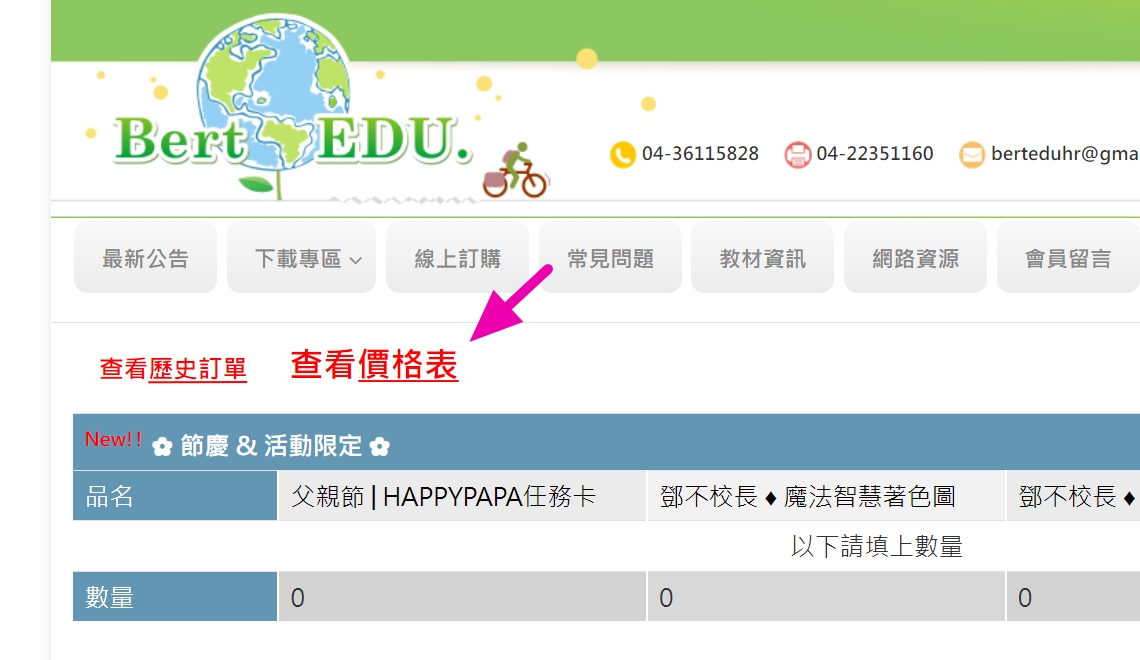Click the cyclist bicycle icon

click(x=515, y=171)
